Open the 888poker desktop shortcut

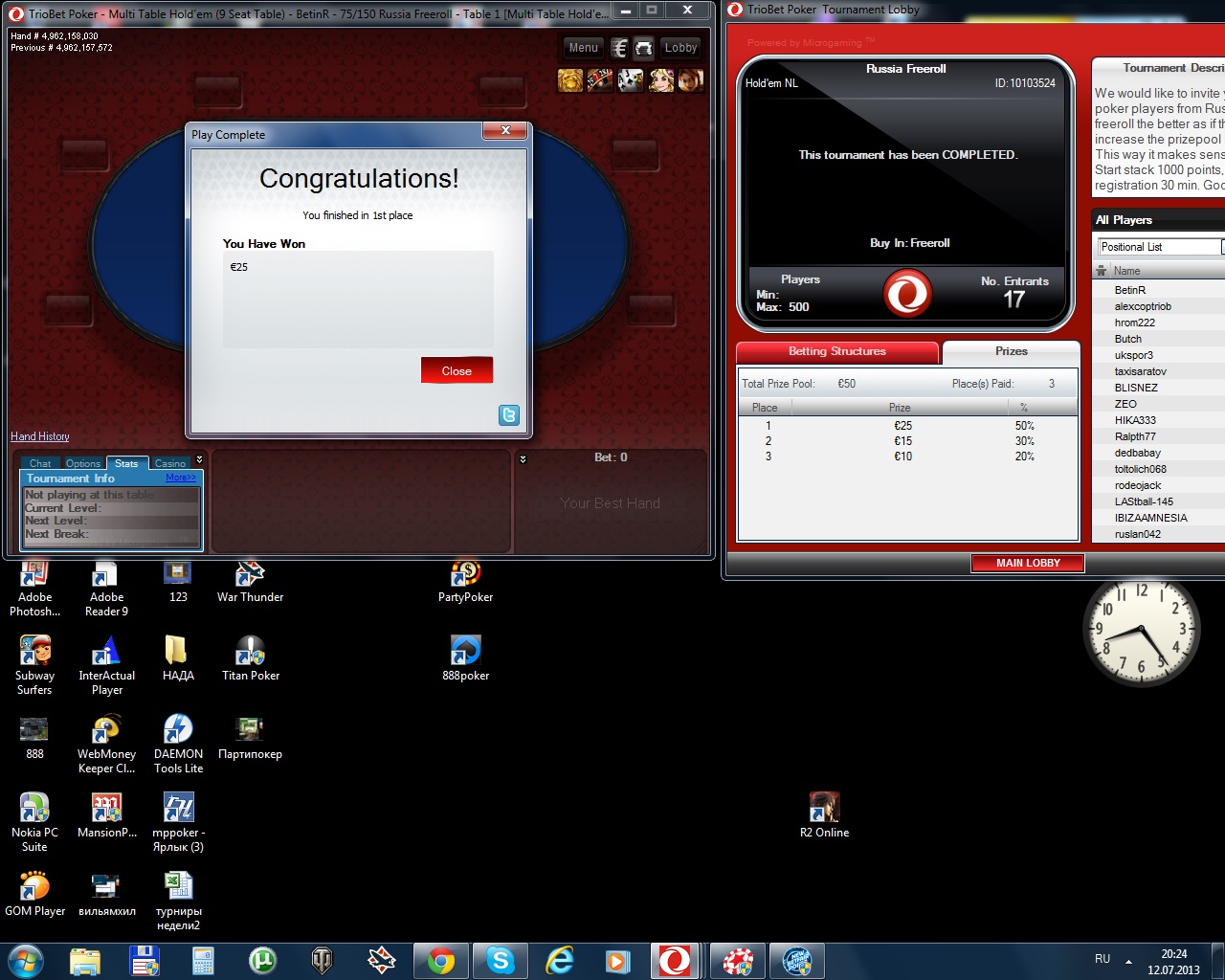click(466, 660)
